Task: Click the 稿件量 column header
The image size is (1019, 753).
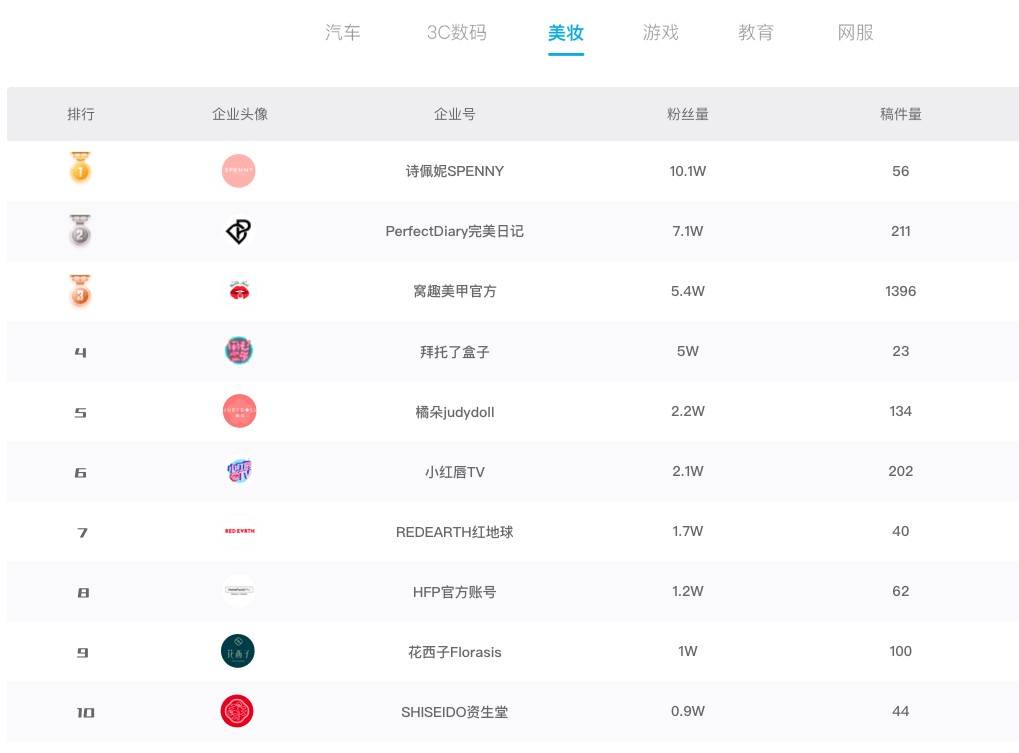Action: [x=900, y=114]
